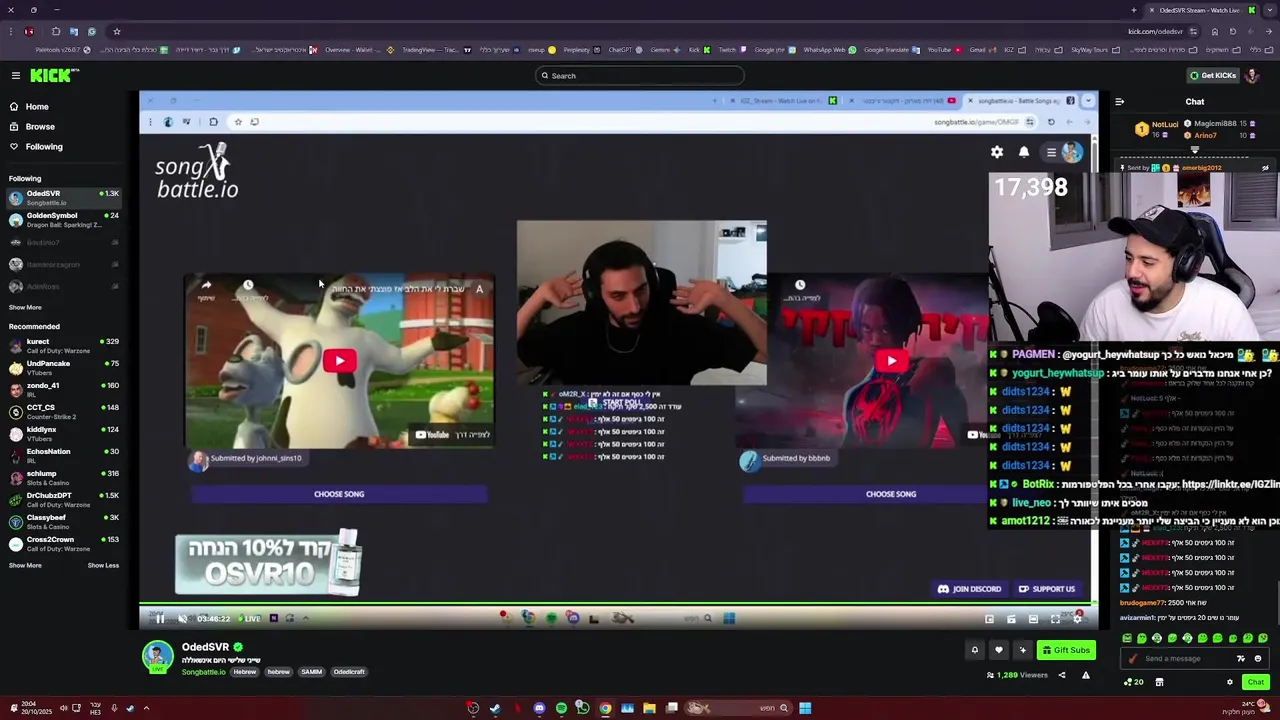This screenshot has width=1280, height=720.
Task: Toggle notification bell for OdedSVR
Action: click(974, 650)
